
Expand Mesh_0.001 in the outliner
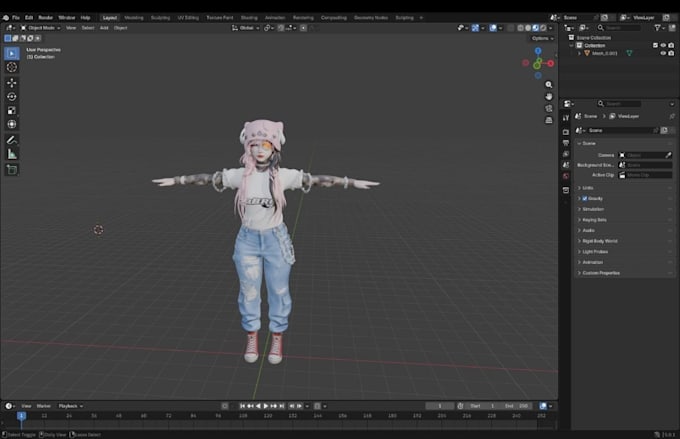(x=579, y=53)
